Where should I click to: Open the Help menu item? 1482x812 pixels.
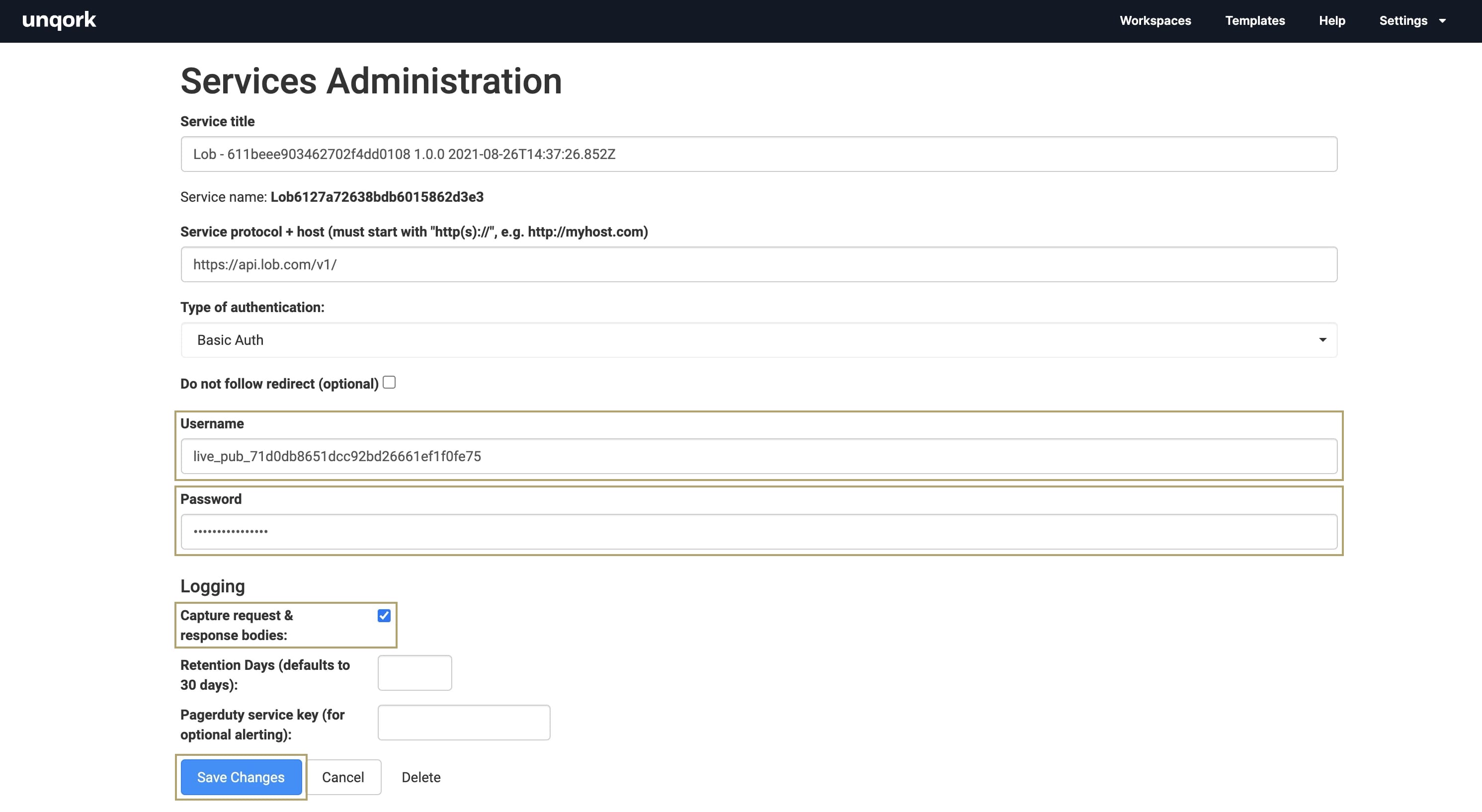pyautogui.click(x=1332, y=21)
